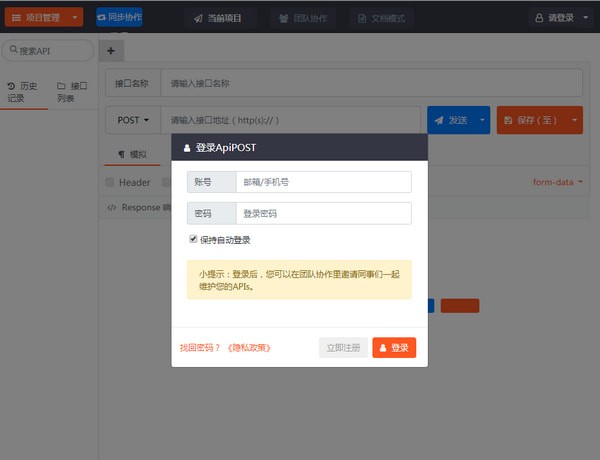Click the paper plane icon on 当前项目
This screenshot has height=460, width=600.
tap(198, 18)
